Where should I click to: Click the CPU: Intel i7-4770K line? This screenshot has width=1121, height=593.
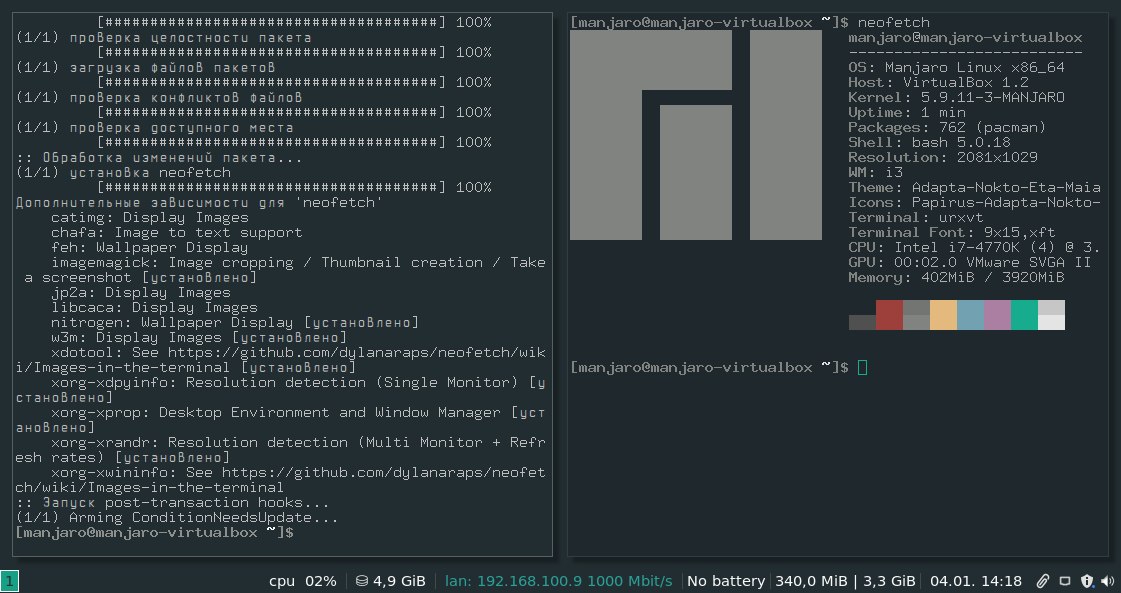point(974,248)
